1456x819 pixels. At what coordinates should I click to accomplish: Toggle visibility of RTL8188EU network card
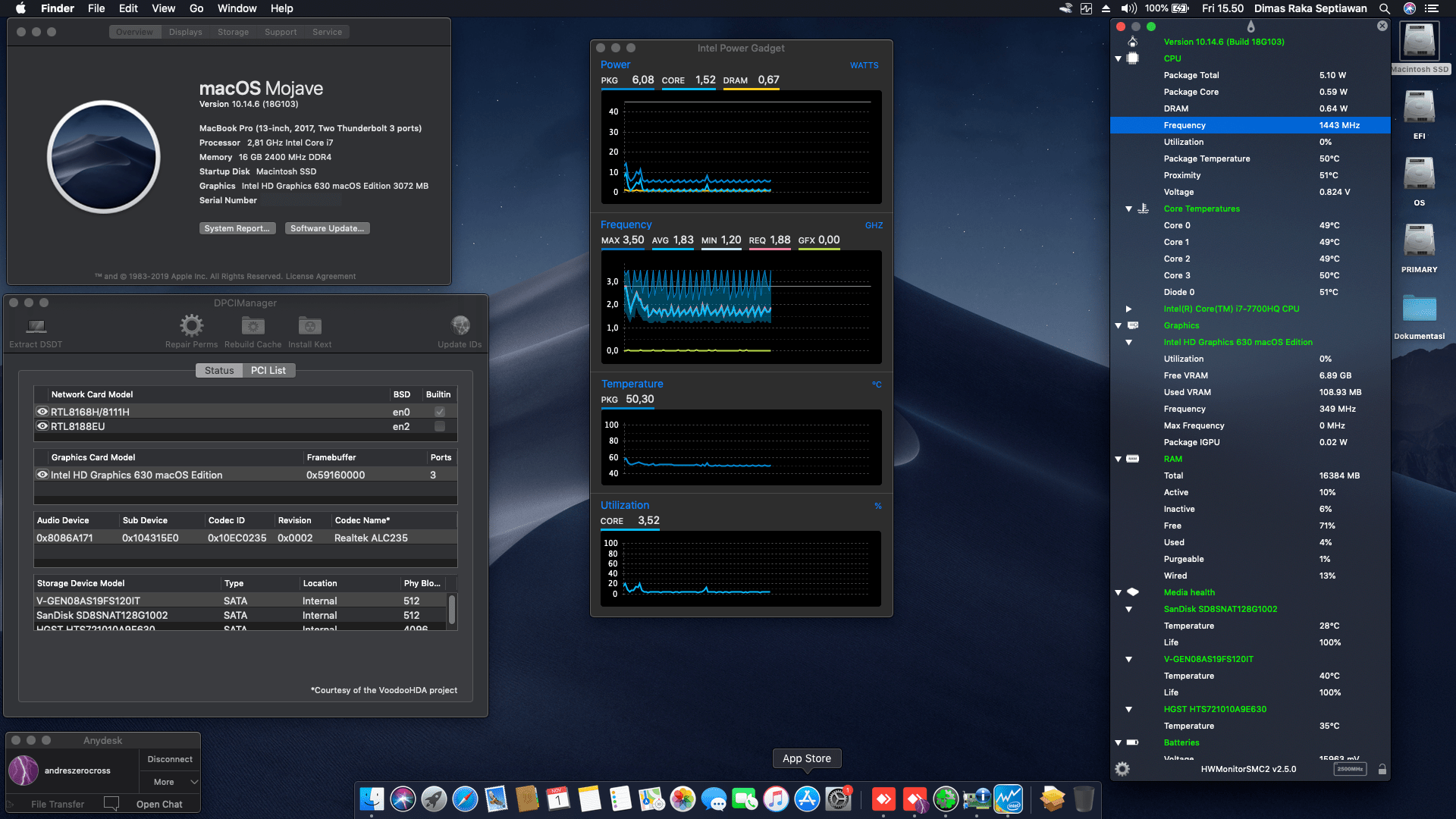tap(42, 426)
